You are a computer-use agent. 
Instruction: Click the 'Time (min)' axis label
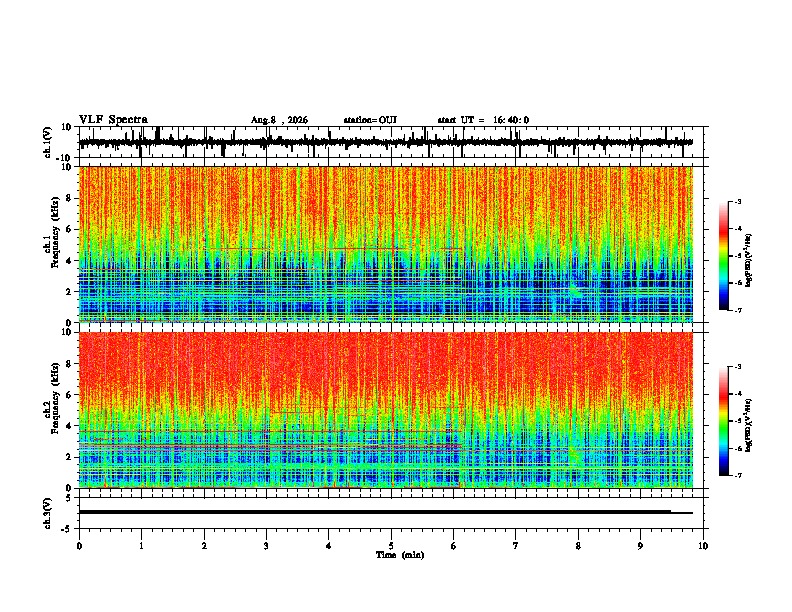(400, 555)
